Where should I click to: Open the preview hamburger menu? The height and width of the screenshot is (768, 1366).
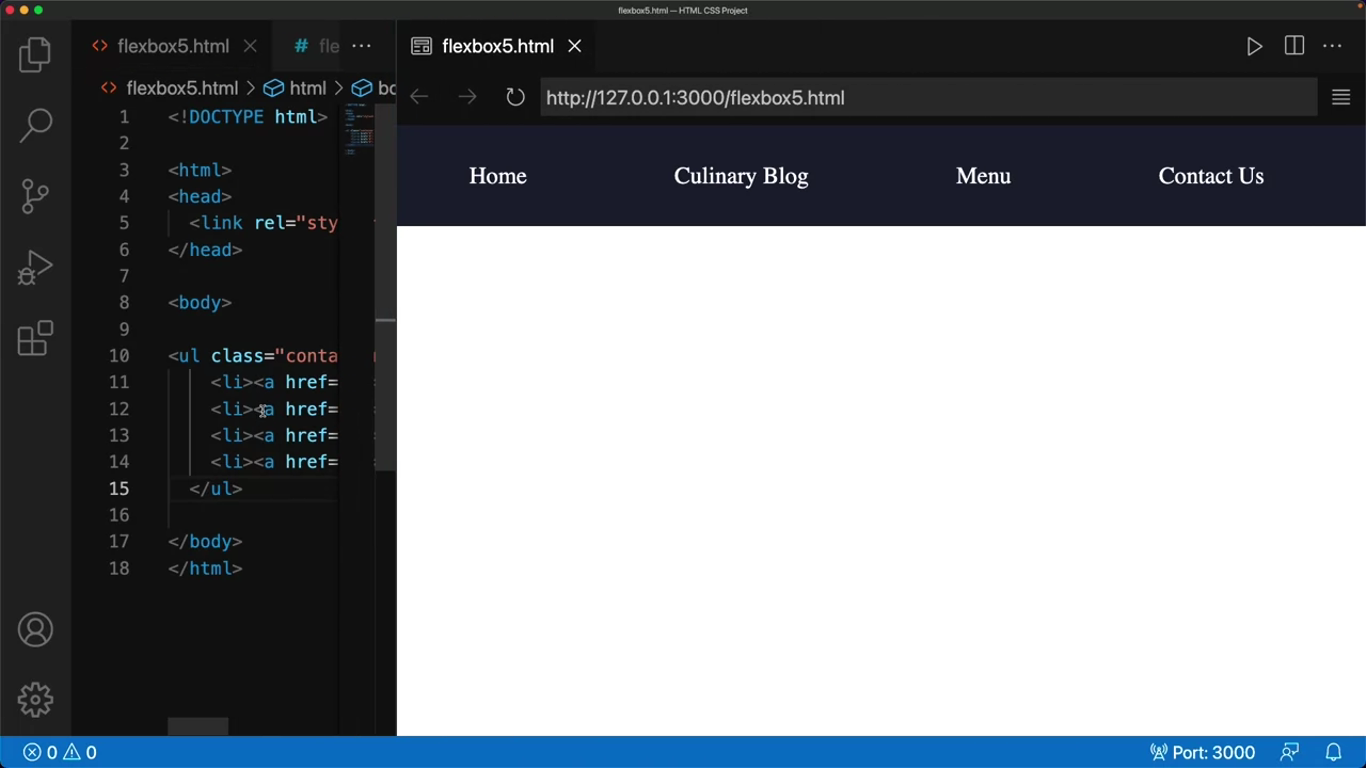[1341, 97]
